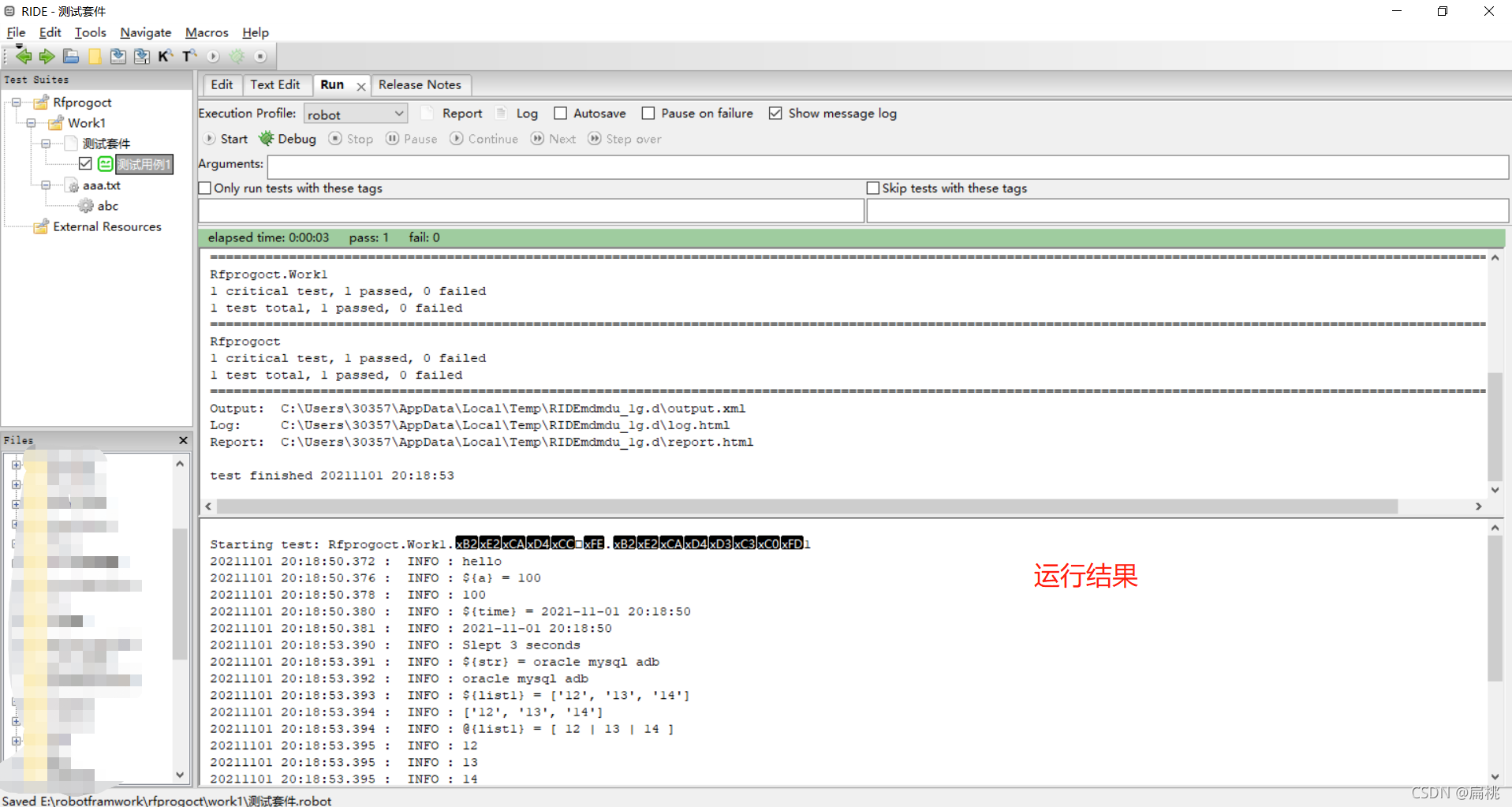Click the Save All toolbar icon
Viewport: 1512px width, 807px height.
(x=142, y=56)
